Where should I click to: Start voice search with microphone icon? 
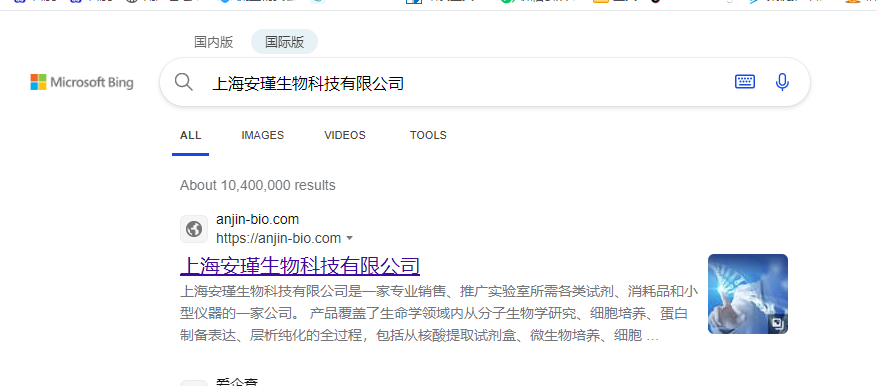point(782,82)
